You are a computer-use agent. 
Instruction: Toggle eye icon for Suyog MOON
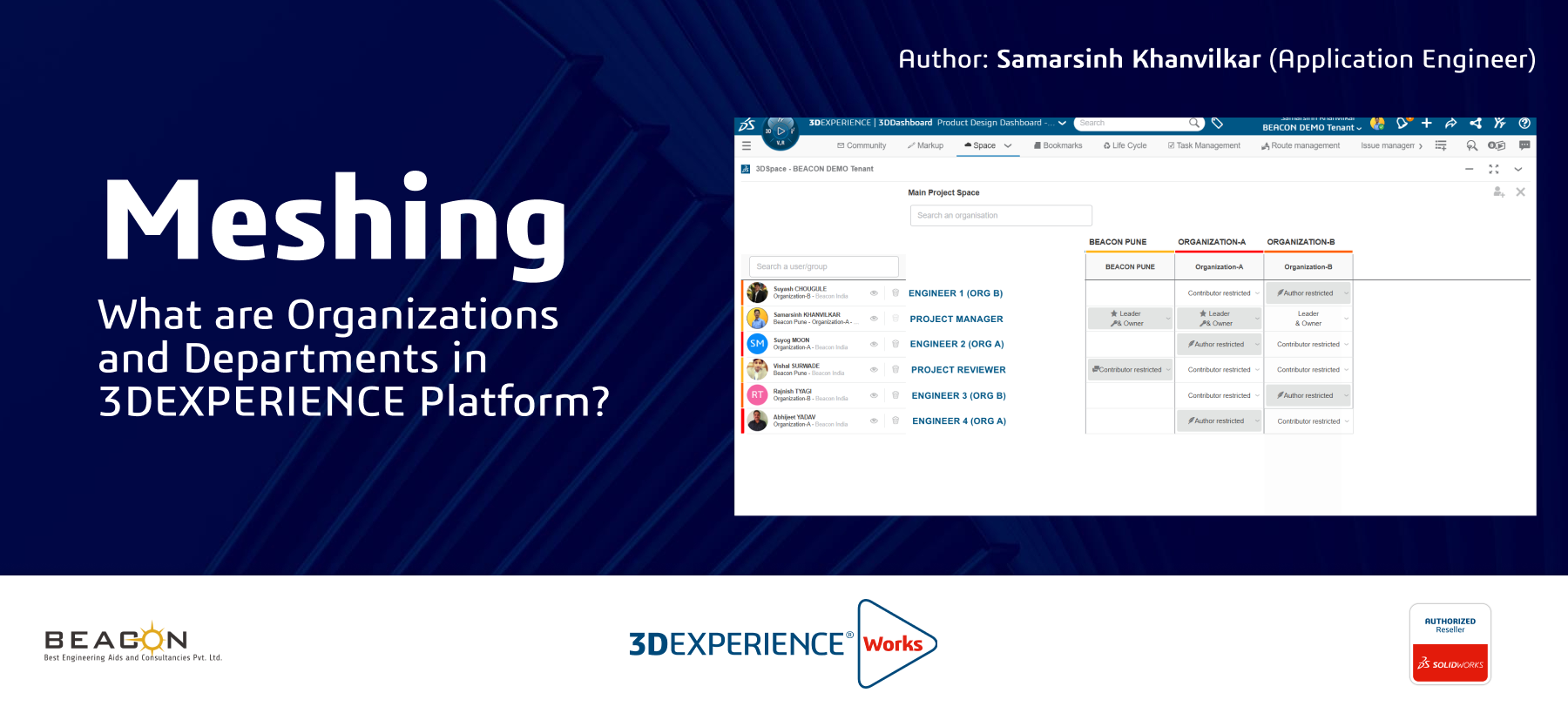(874, 344)
